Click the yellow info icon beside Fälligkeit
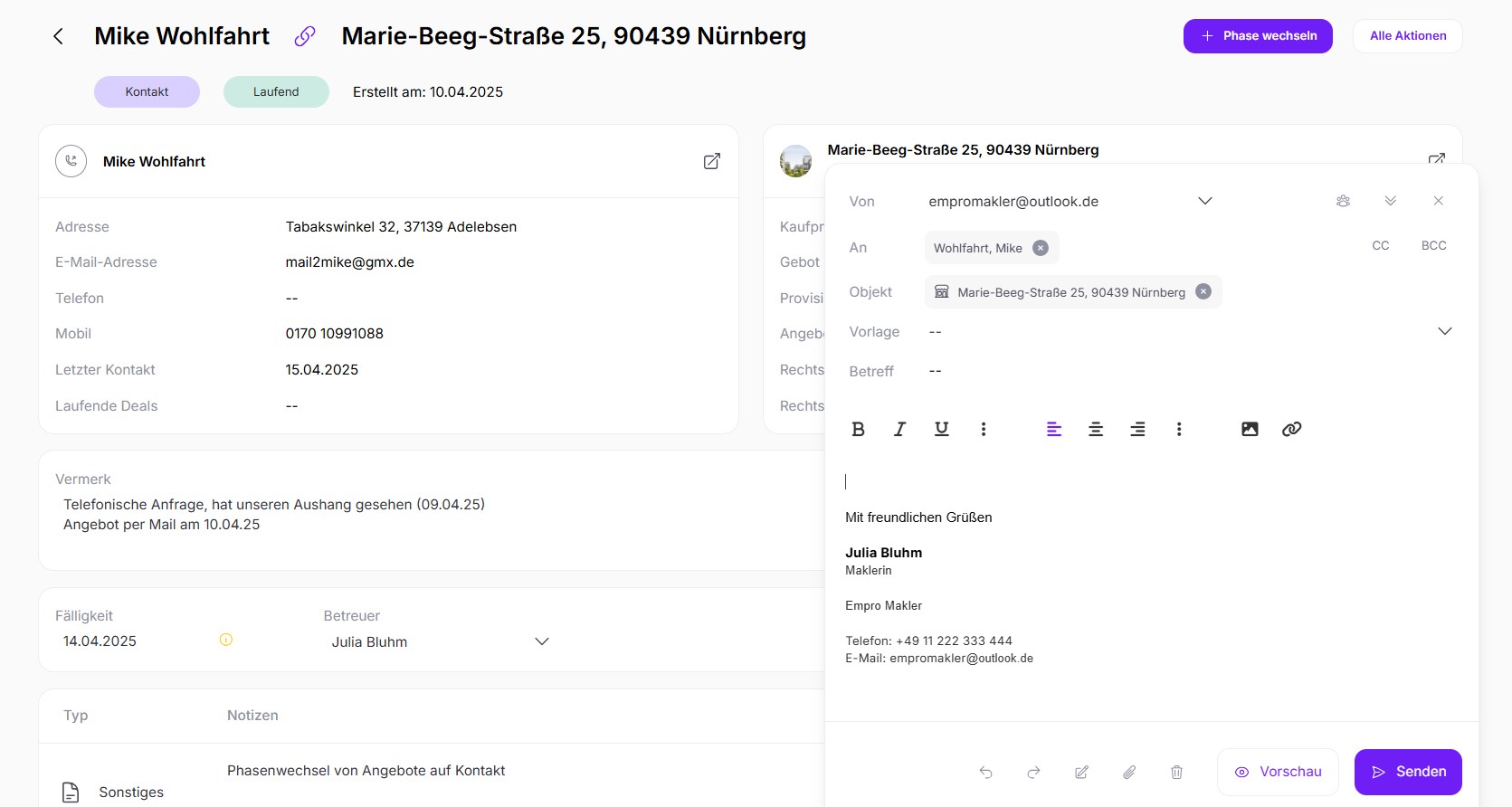 [226, 640]
